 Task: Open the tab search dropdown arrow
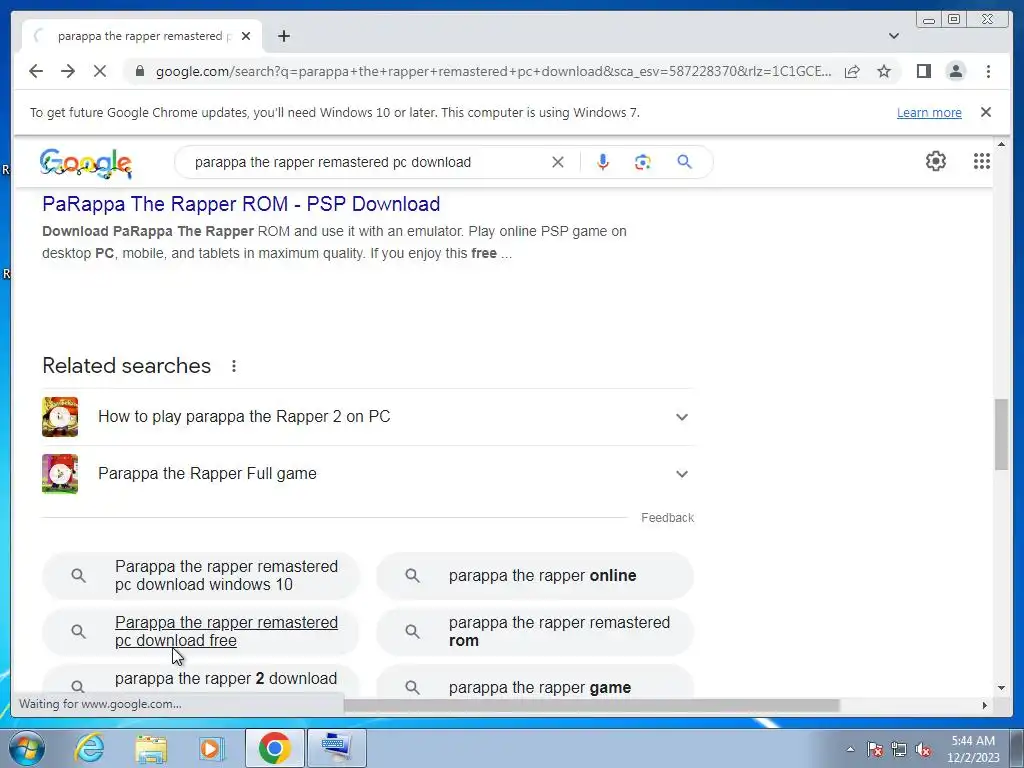(x=893, y=36)
